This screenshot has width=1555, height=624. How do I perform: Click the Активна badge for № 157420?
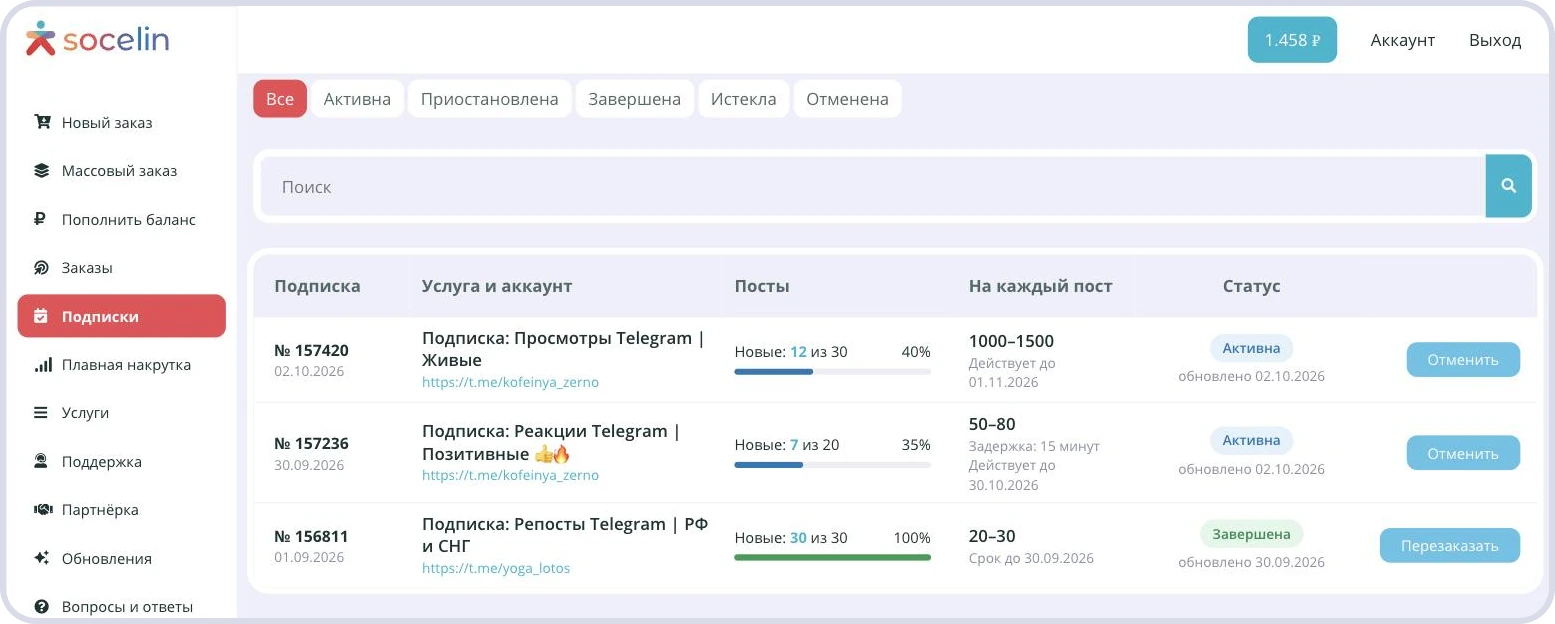tap(1251, 348)
